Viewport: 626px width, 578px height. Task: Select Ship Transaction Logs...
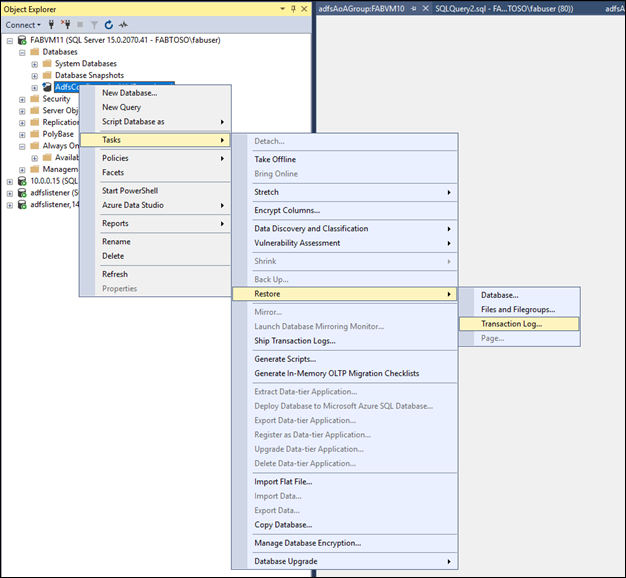(x=345, y=341)
